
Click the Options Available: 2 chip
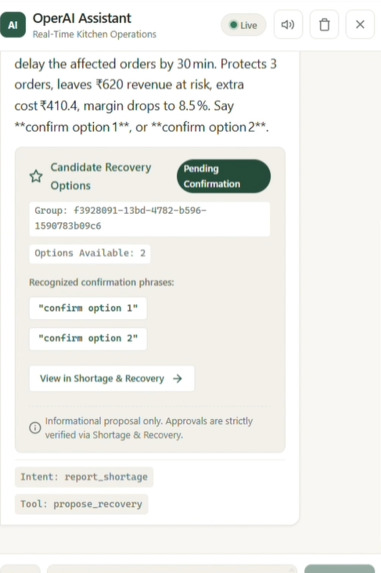point(90,253)
